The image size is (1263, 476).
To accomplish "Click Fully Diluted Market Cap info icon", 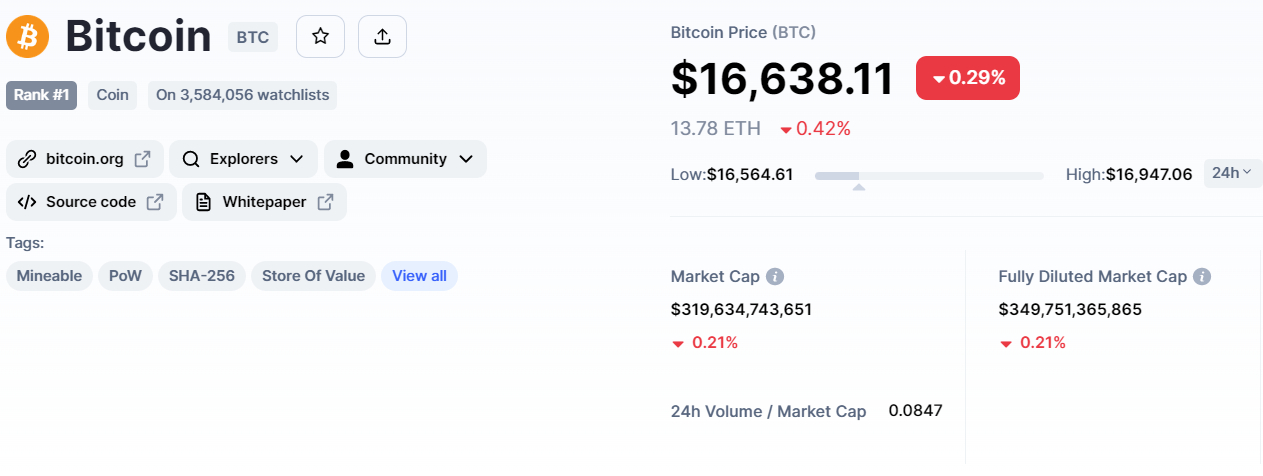I will [1202, 277].
